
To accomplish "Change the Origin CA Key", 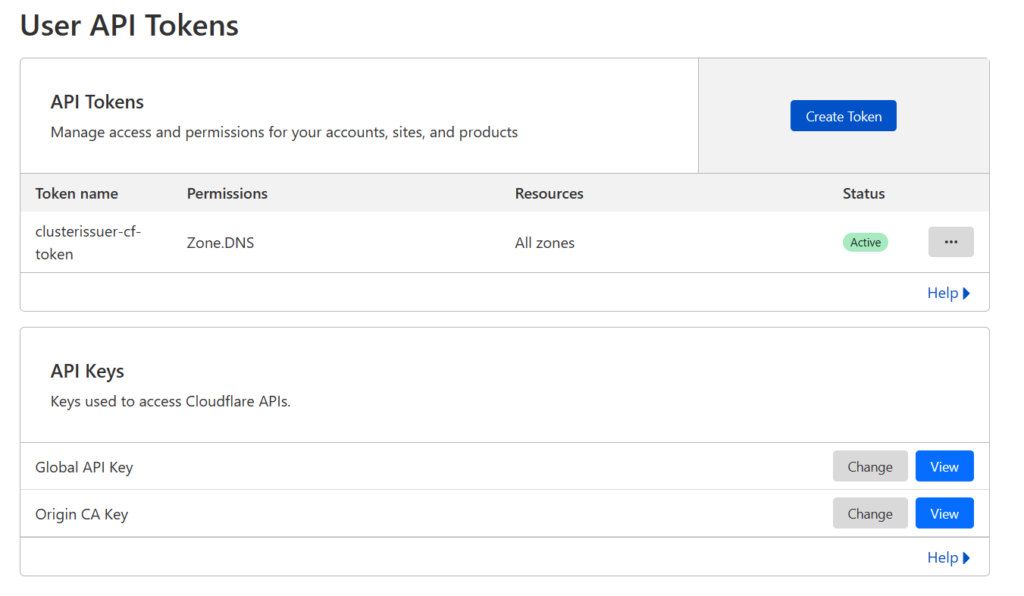I will 870,513.
